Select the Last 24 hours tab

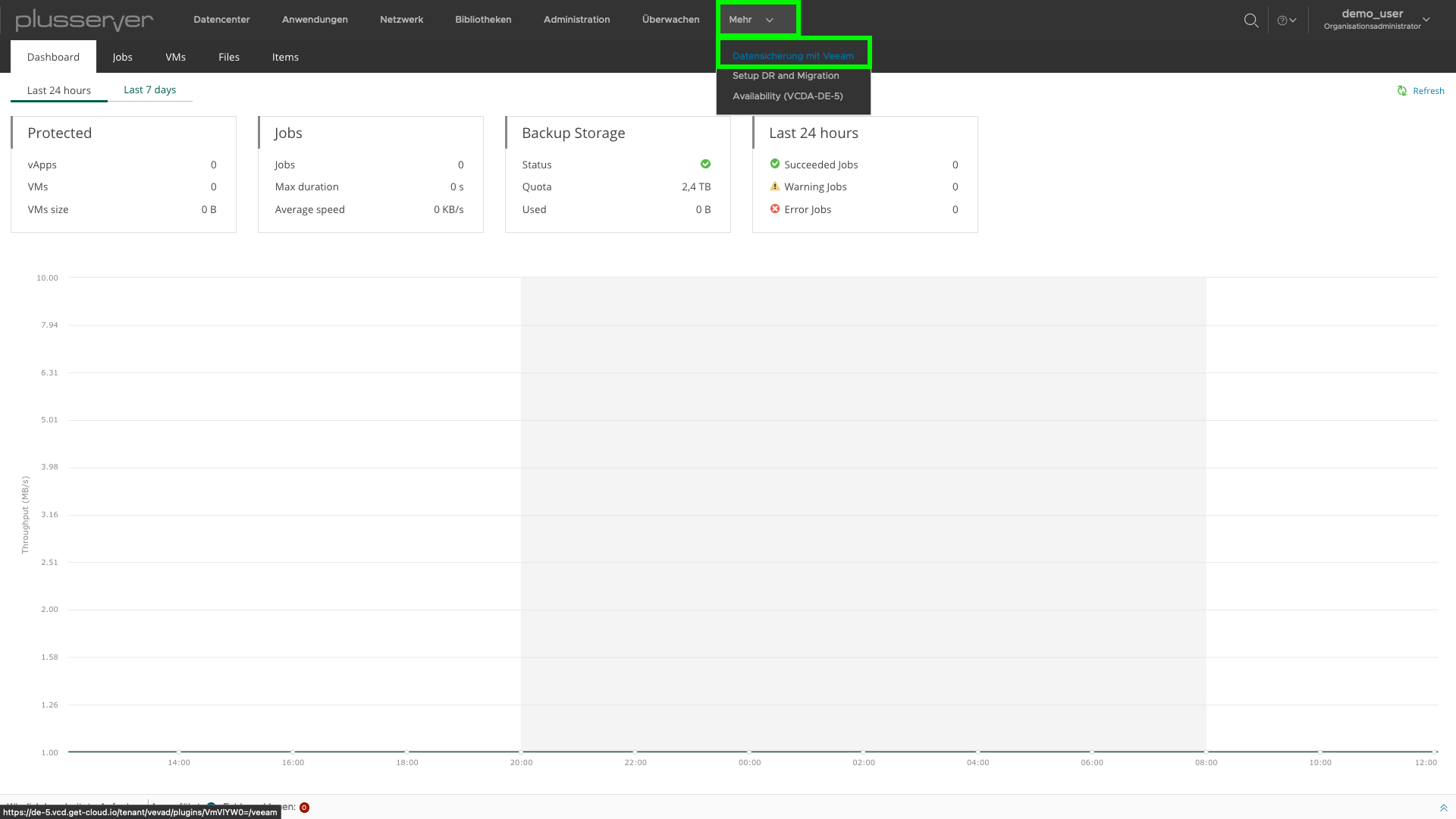pyautogui.click(x=59, y=89)
